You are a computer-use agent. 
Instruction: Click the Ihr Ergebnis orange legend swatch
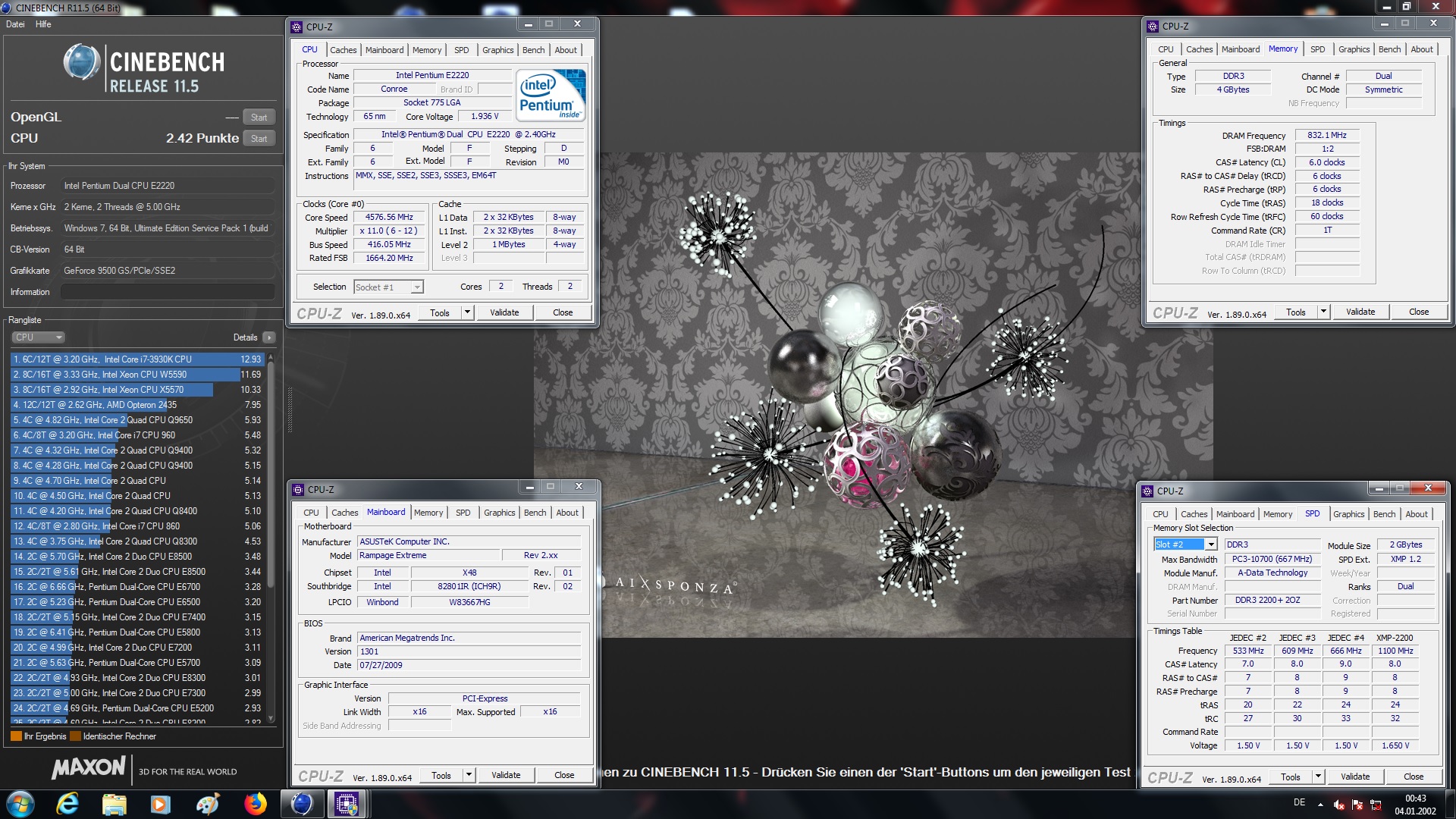(16, 736)
